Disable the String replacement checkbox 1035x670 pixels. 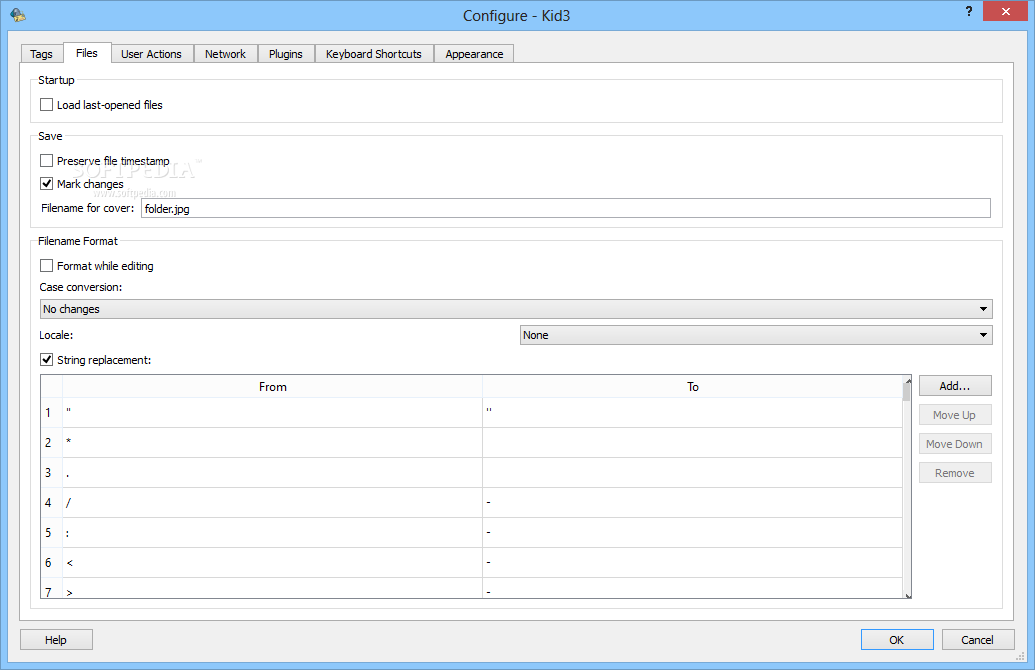[x=46, y=360]
